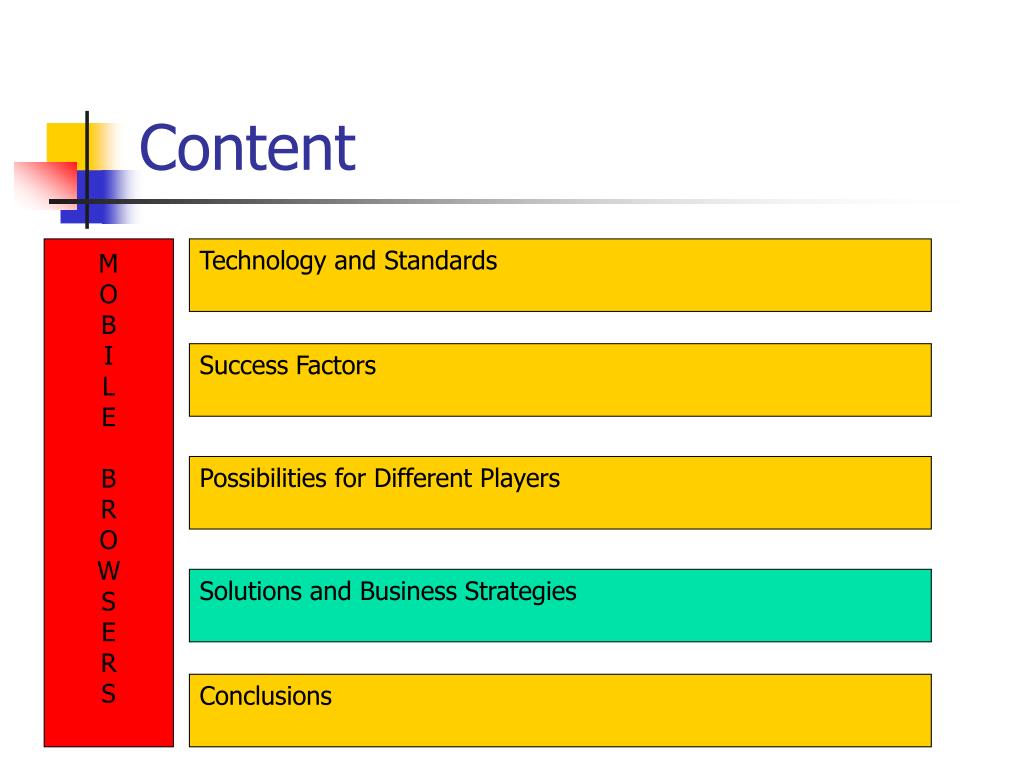
Task: Click the text 'Success Factors'
Action: (287, 366)
